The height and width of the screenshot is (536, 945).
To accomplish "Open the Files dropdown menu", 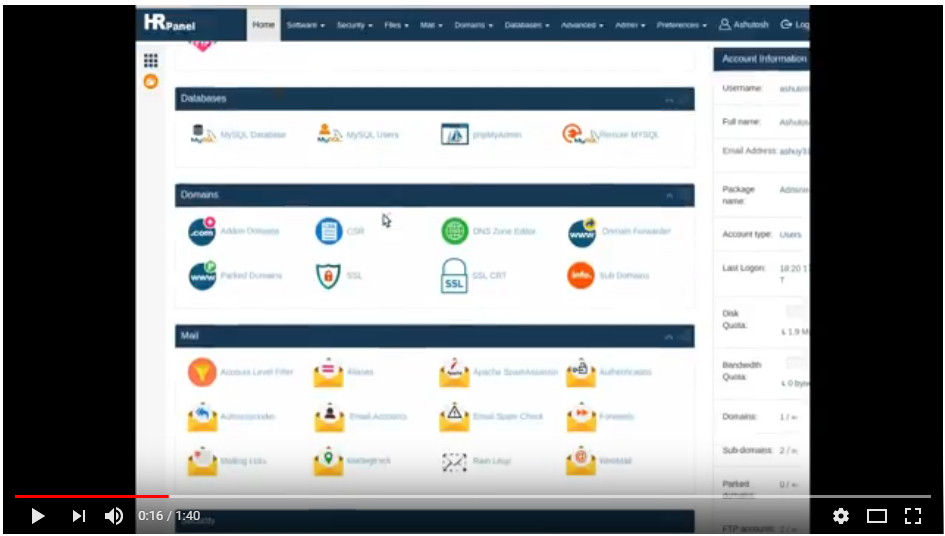I will [396, 25].
